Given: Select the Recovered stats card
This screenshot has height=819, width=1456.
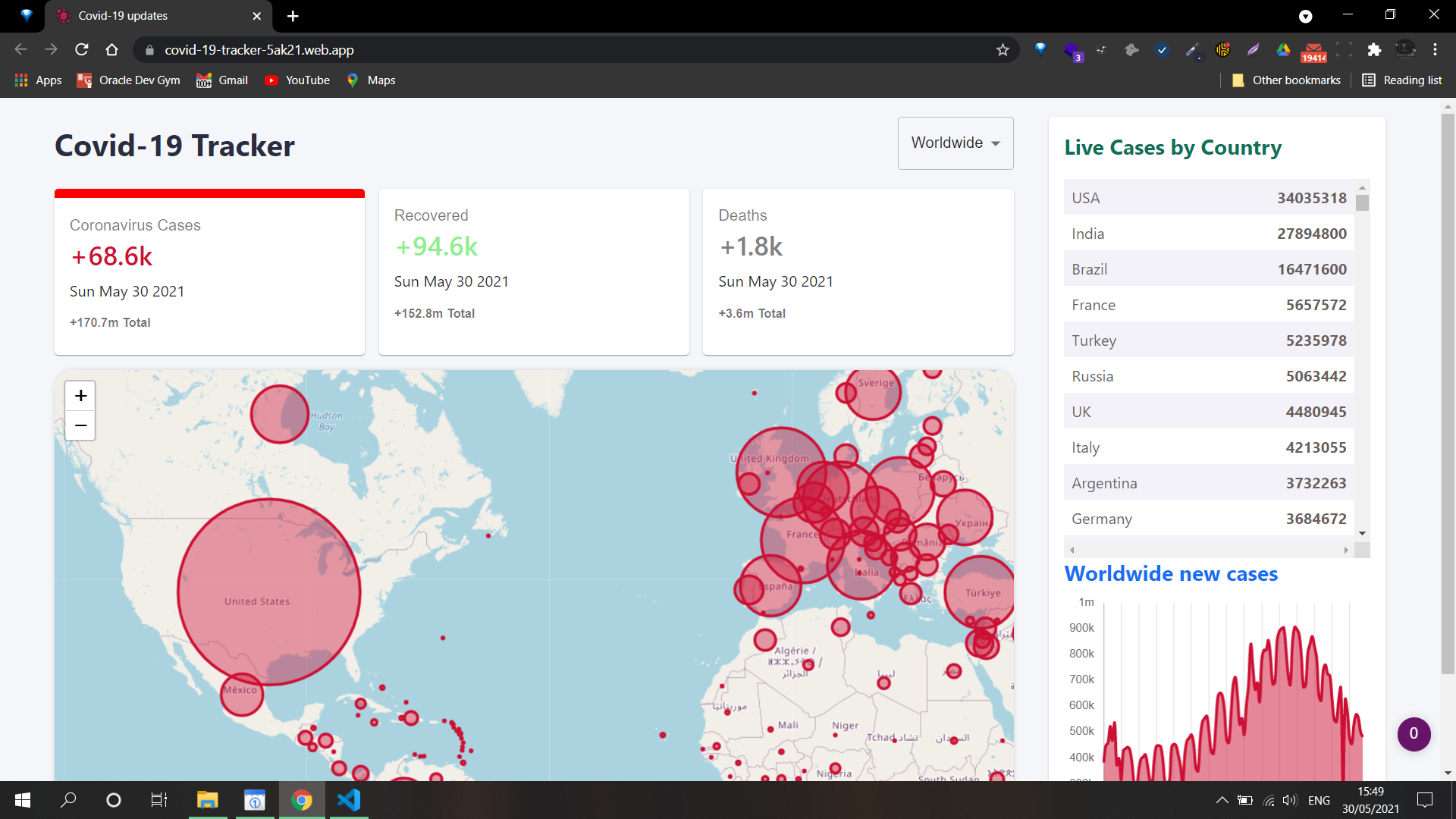Looking at the screenshot, I should coord(534,271).
